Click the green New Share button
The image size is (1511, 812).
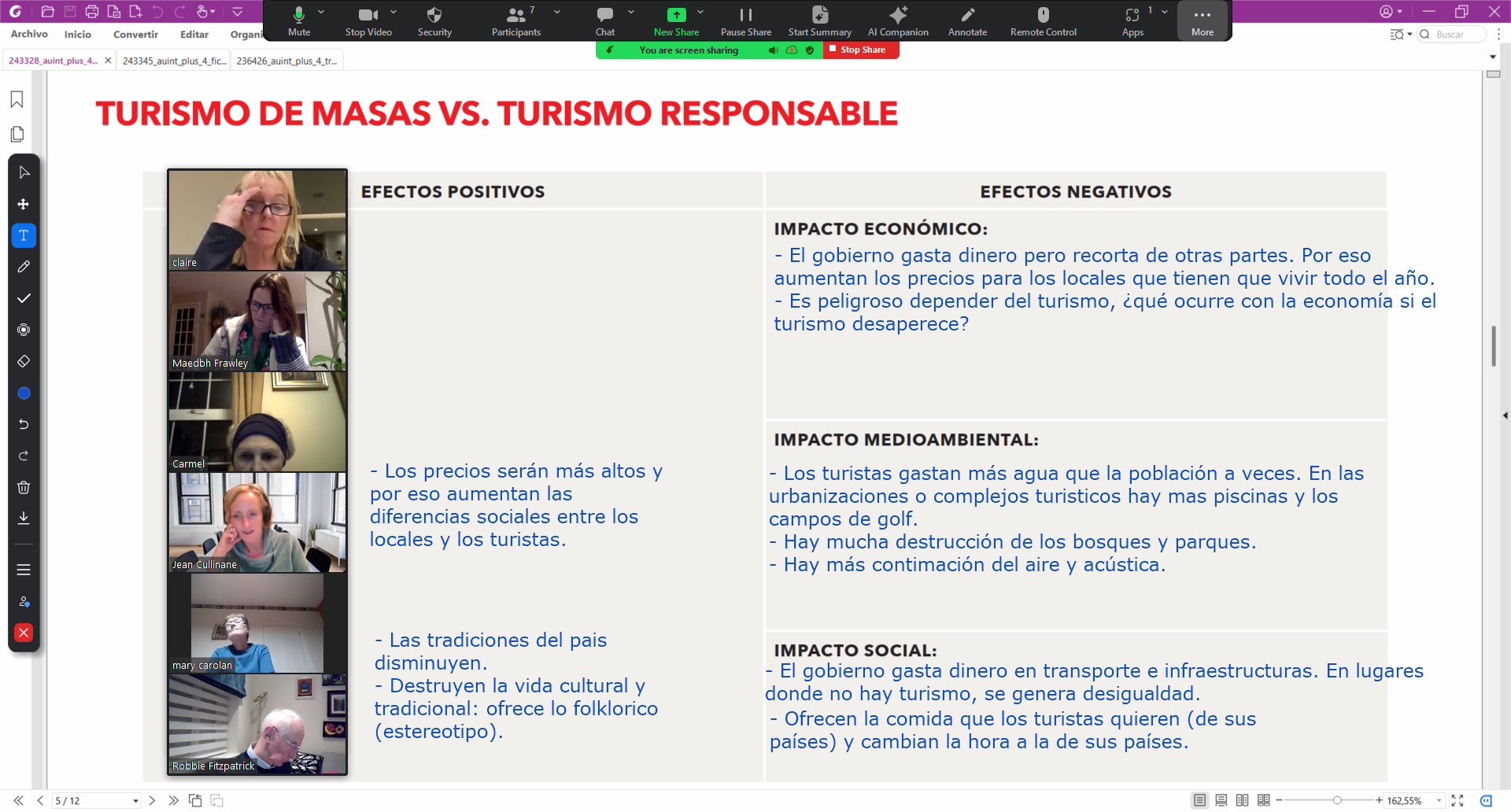(x=676, y=21)
